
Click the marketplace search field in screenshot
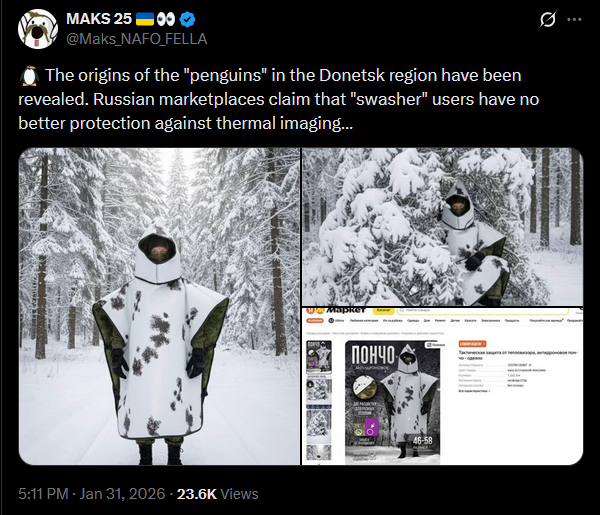[482, 311]
